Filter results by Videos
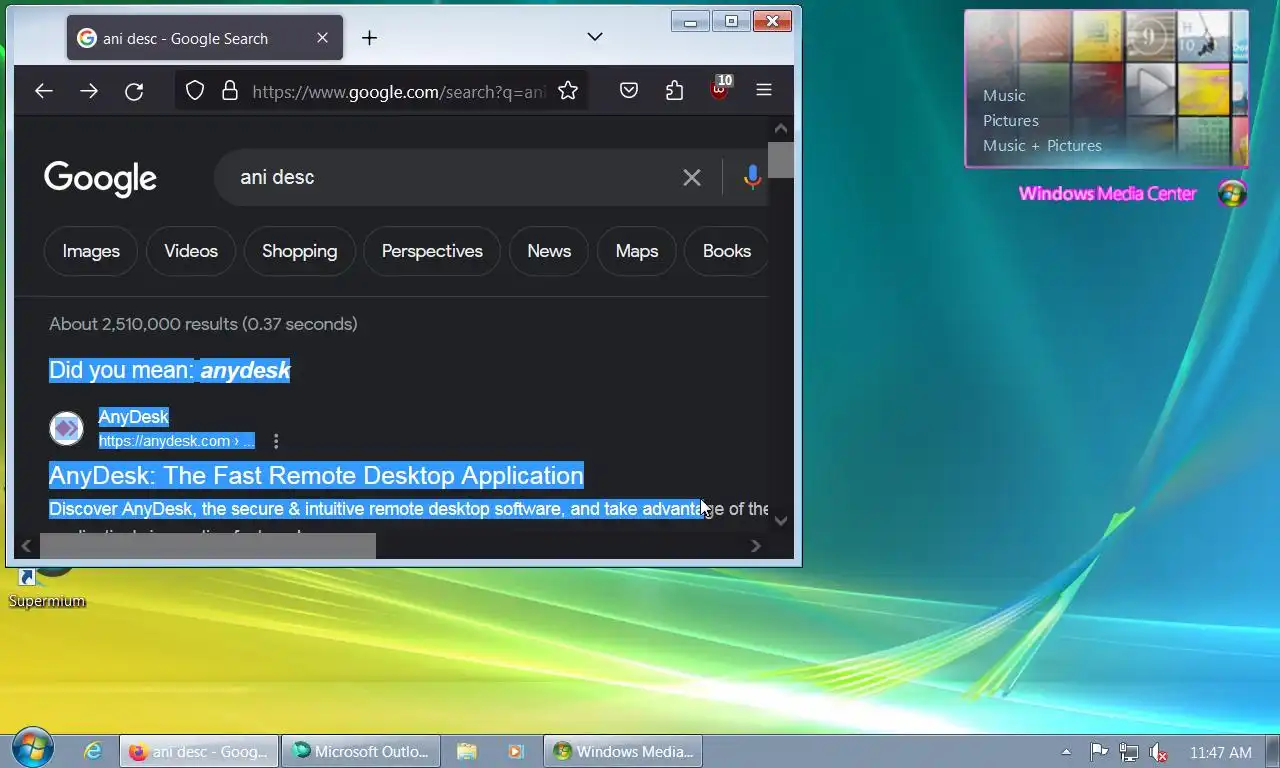Image resolution: width=1280 pixels, height=768 pixels. [191, 251]
